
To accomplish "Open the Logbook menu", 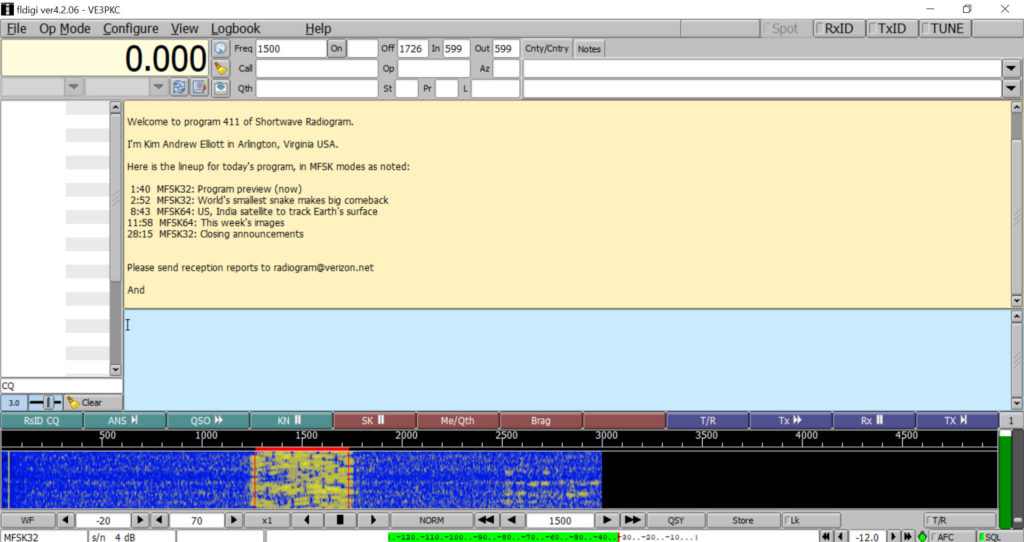I will point(235,28).
